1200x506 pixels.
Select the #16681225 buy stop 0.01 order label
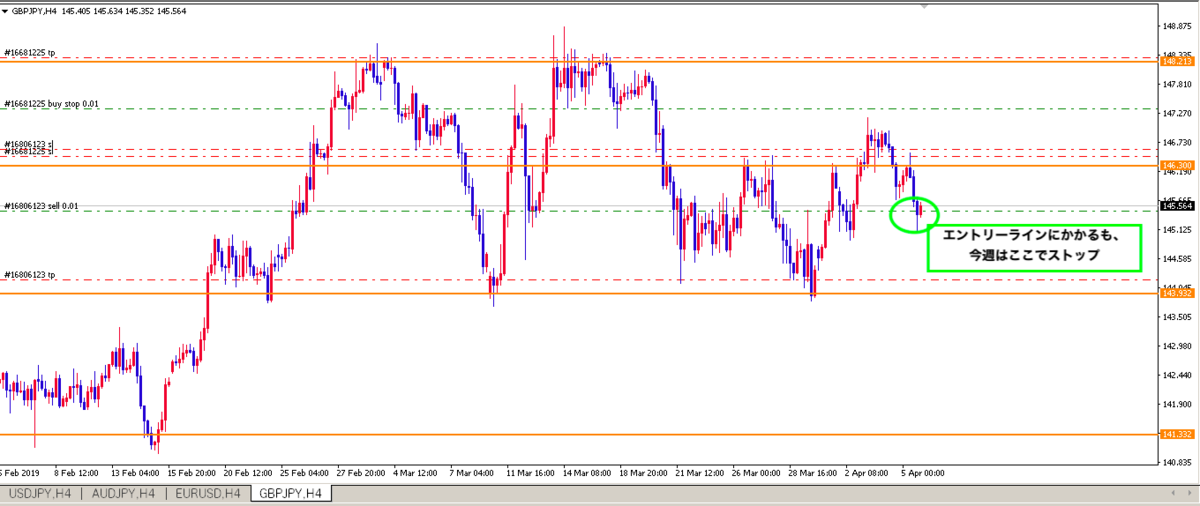coord(51,103)
